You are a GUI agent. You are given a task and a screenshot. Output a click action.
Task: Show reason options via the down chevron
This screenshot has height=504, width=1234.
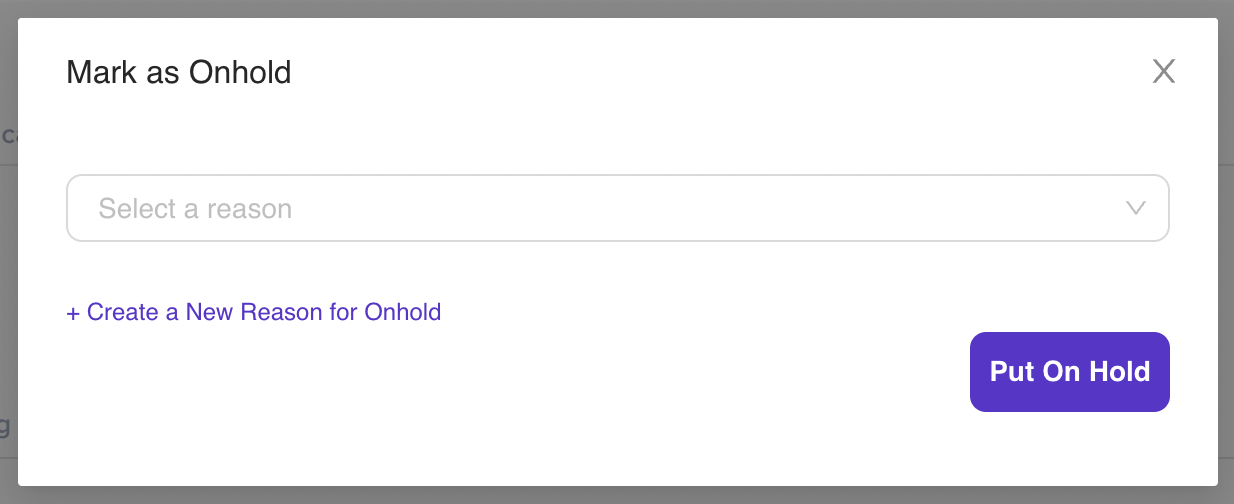coord(1135,208)
